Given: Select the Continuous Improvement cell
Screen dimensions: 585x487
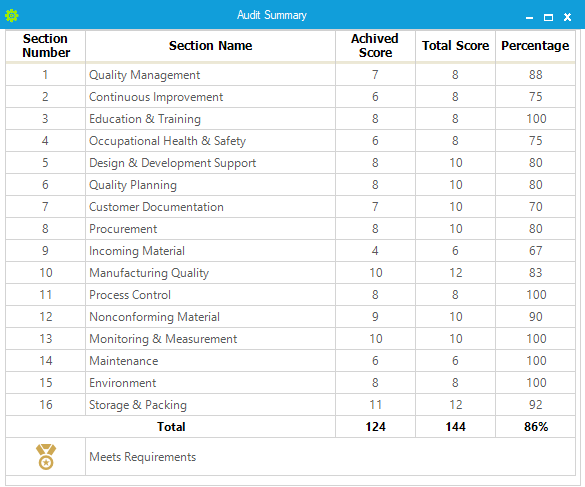Looking at the screenshot, I should pos(210,97).
